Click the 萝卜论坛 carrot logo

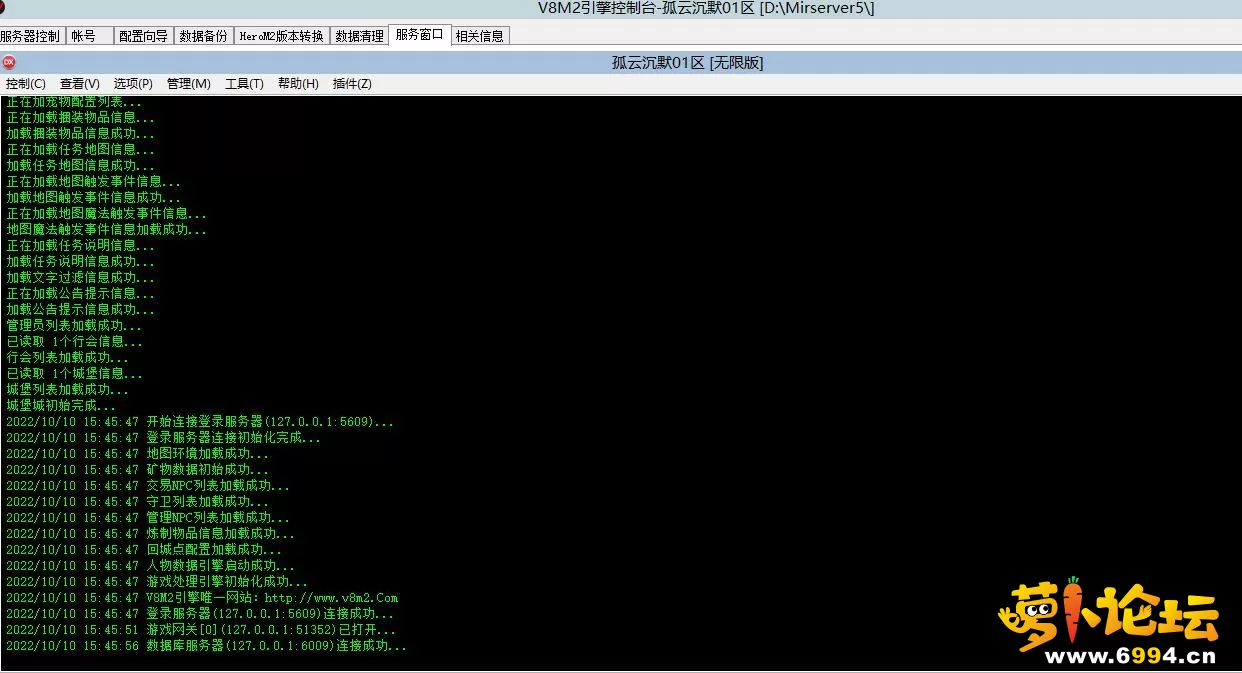pos(1106,609)
